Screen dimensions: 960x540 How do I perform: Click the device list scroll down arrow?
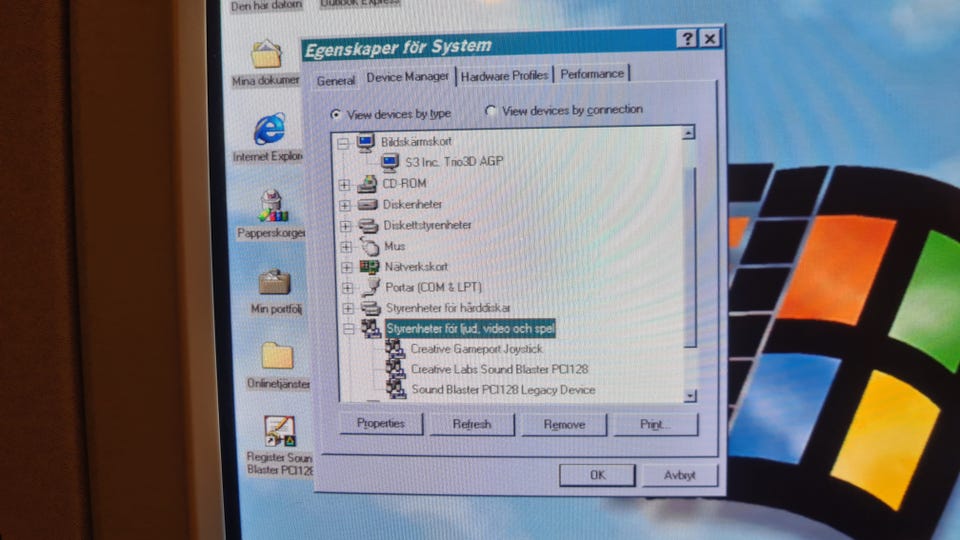[690, 396]
